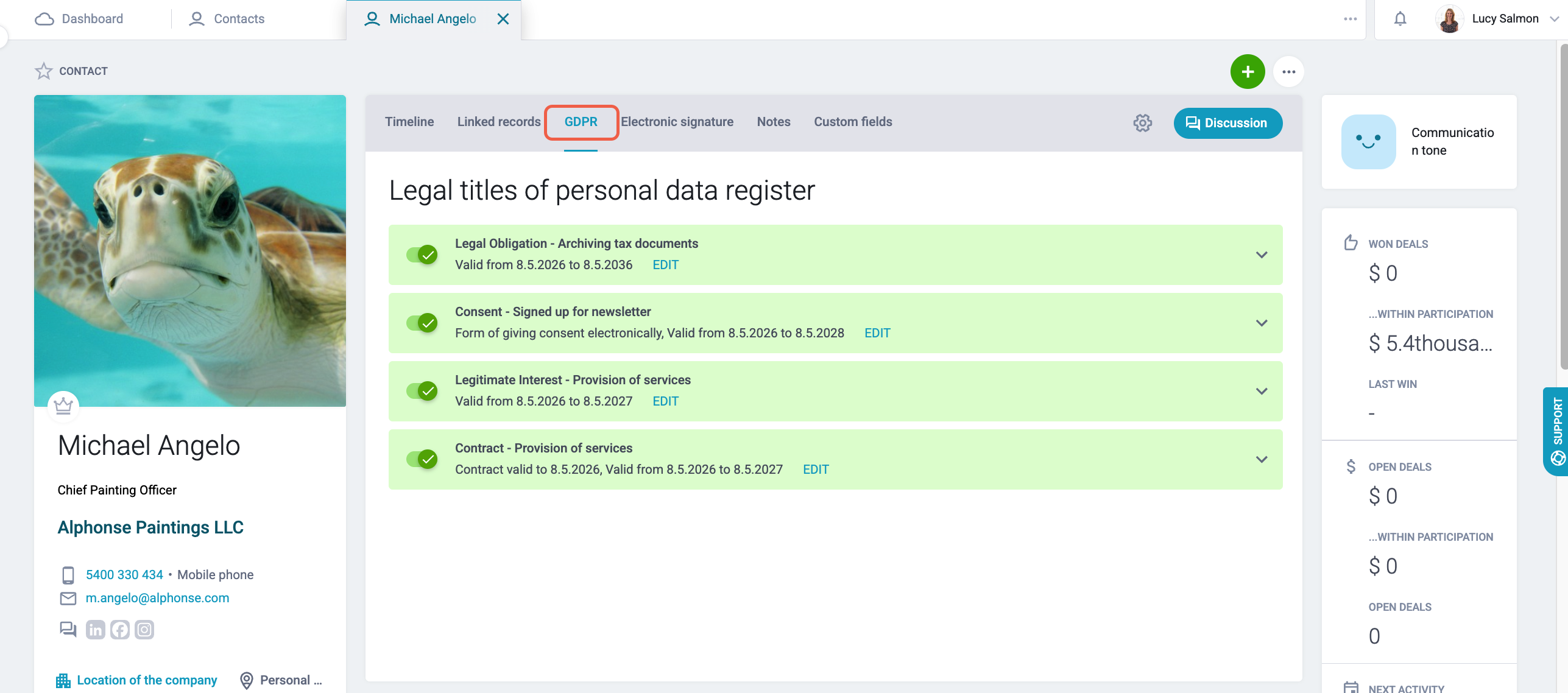Expand the Contract - Provision of services row

coord(1262,459)
